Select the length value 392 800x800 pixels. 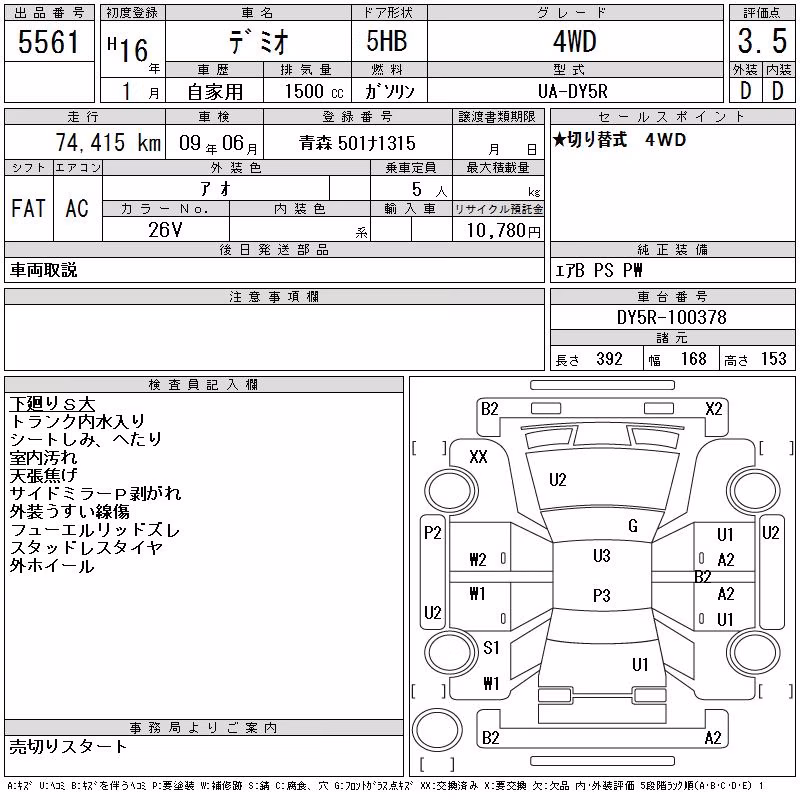(609, 359)
